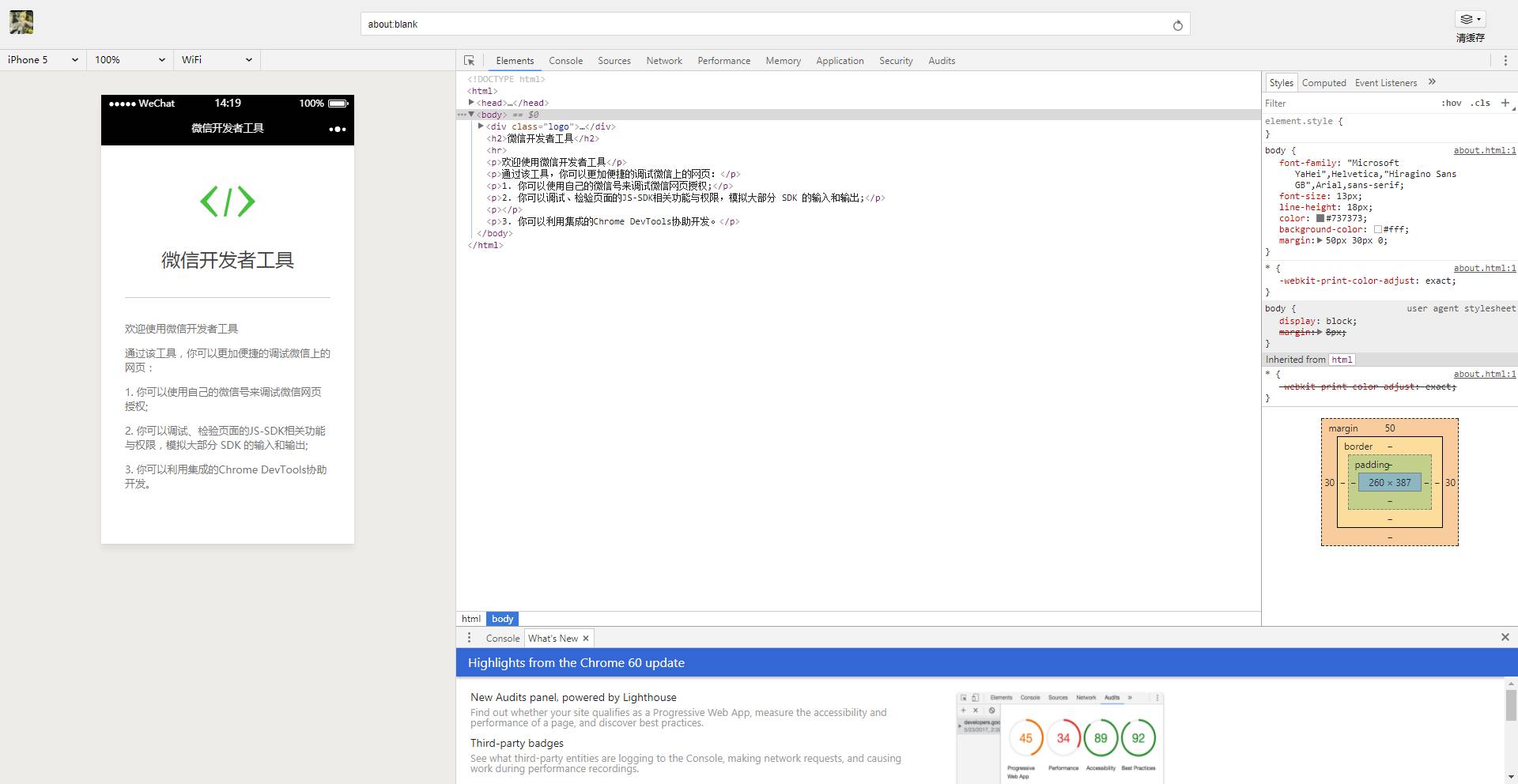Open the WiFi network dropdown
The width and height of the screenshot is (1518, 784).
point(217,60)
